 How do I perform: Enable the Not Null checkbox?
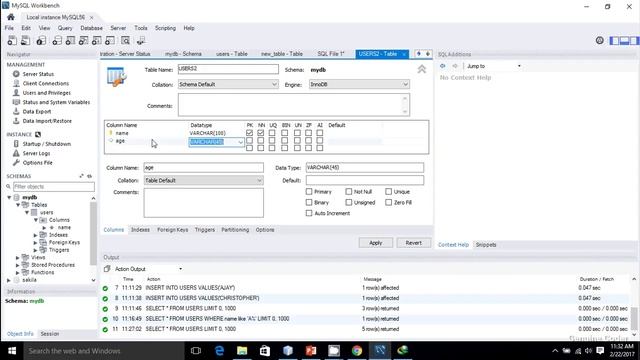pyautogui.click(x=349, y=191)
